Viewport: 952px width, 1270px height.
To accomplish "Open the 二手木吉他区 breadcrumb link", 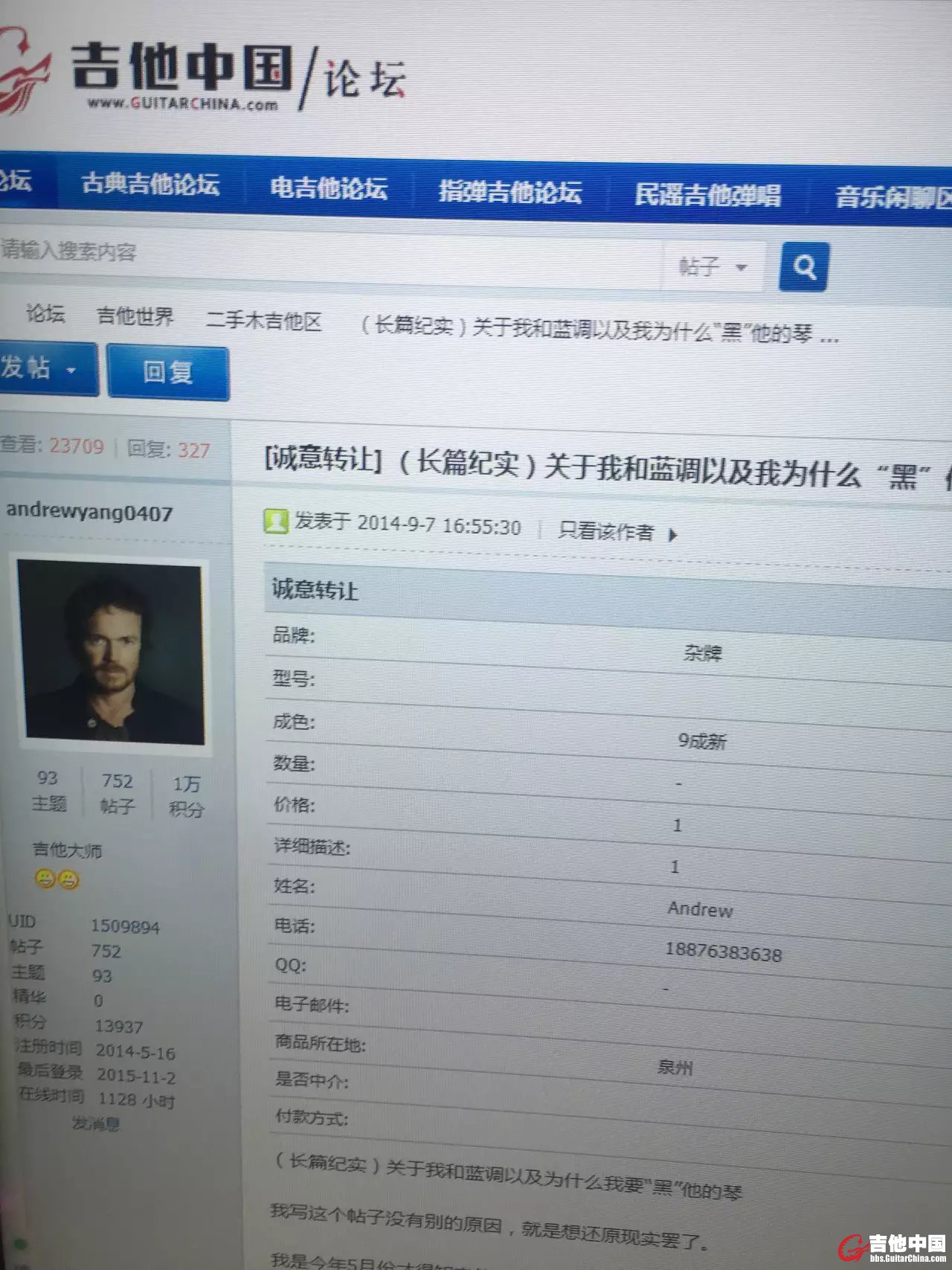I will (263, 321).
